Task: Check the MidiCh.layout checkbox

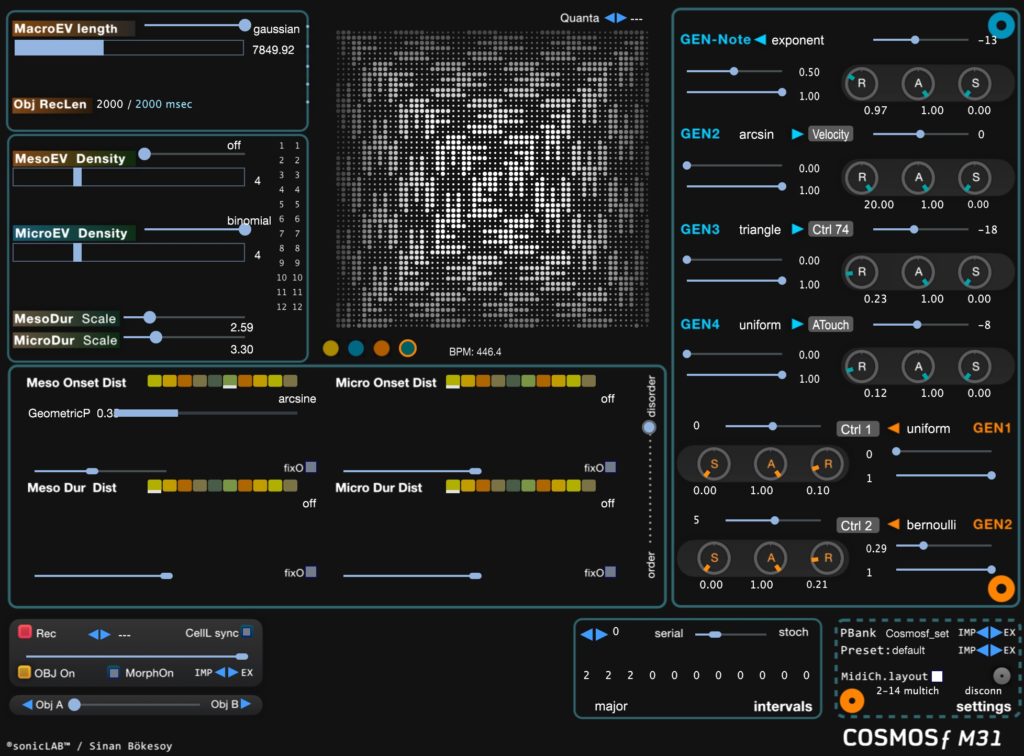Action: tap(936, 676)
